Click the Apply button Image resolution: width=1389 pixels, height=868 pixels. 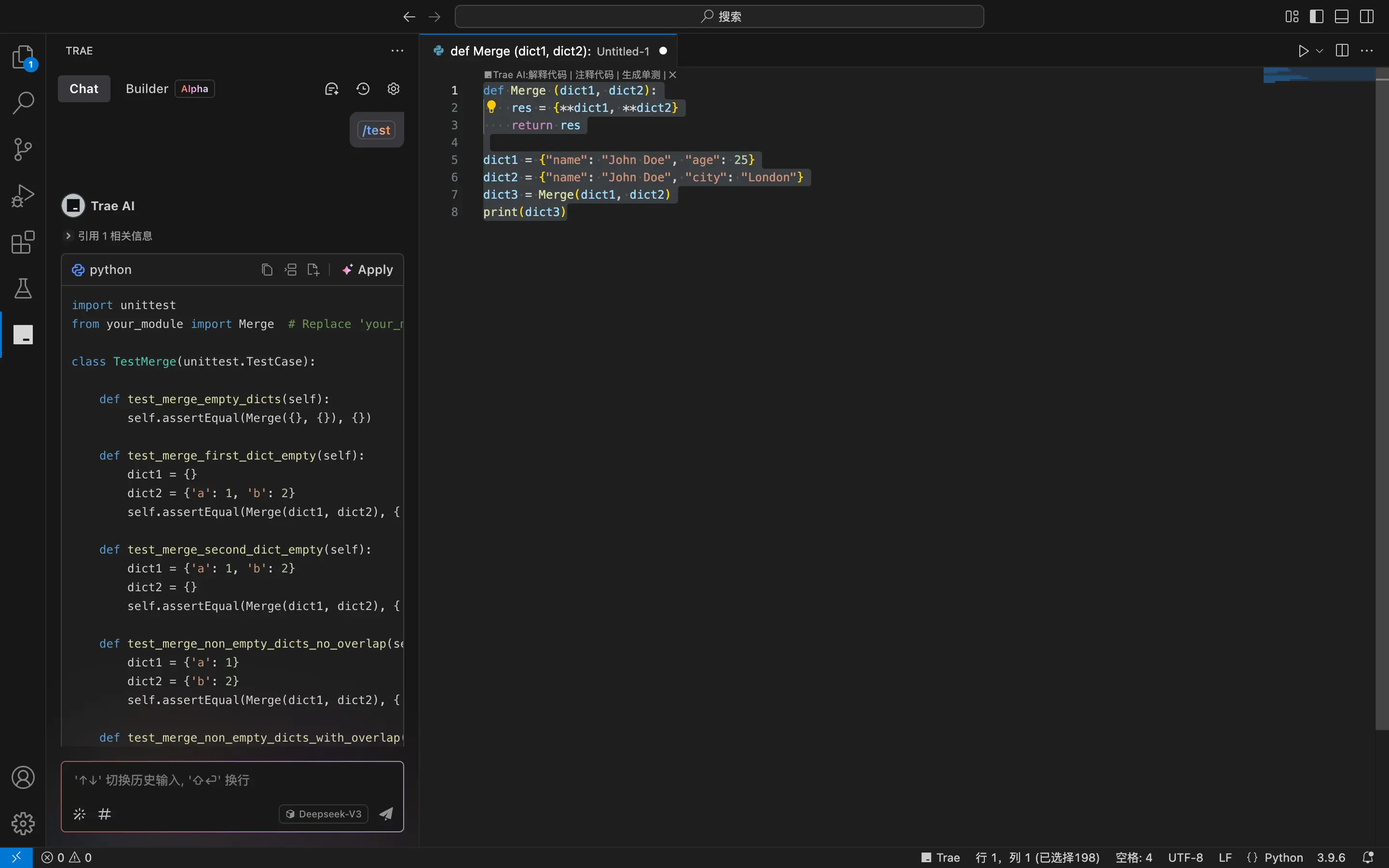pos(368,270)
